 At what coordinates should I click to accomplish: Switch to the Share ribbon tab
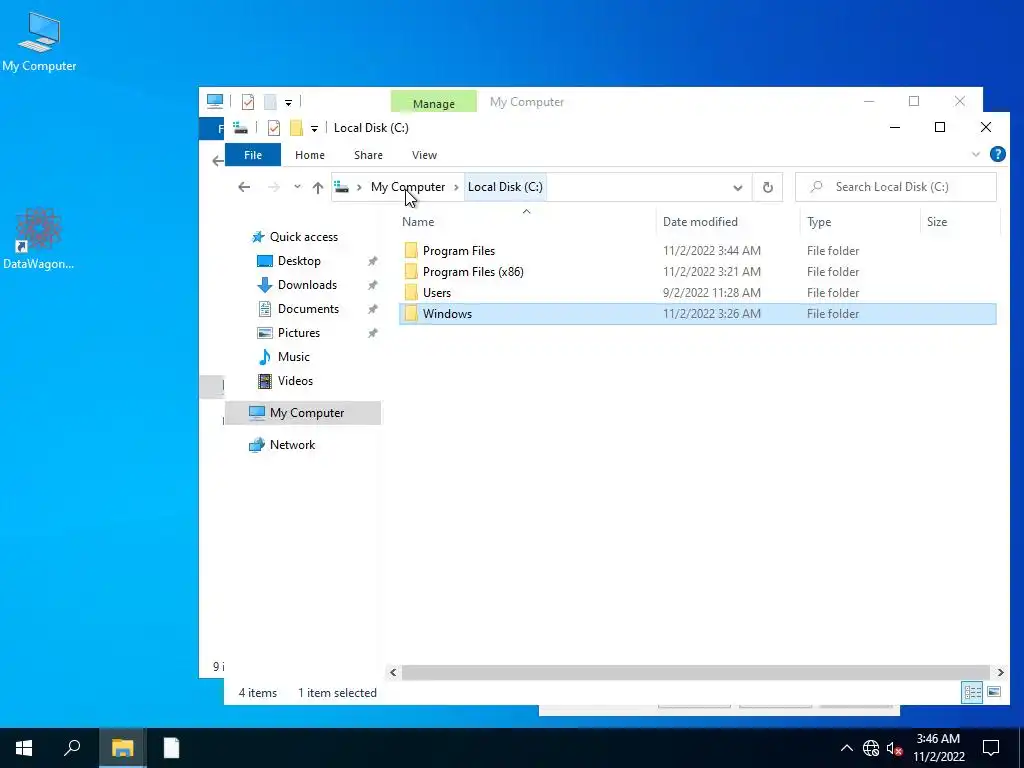368,155
